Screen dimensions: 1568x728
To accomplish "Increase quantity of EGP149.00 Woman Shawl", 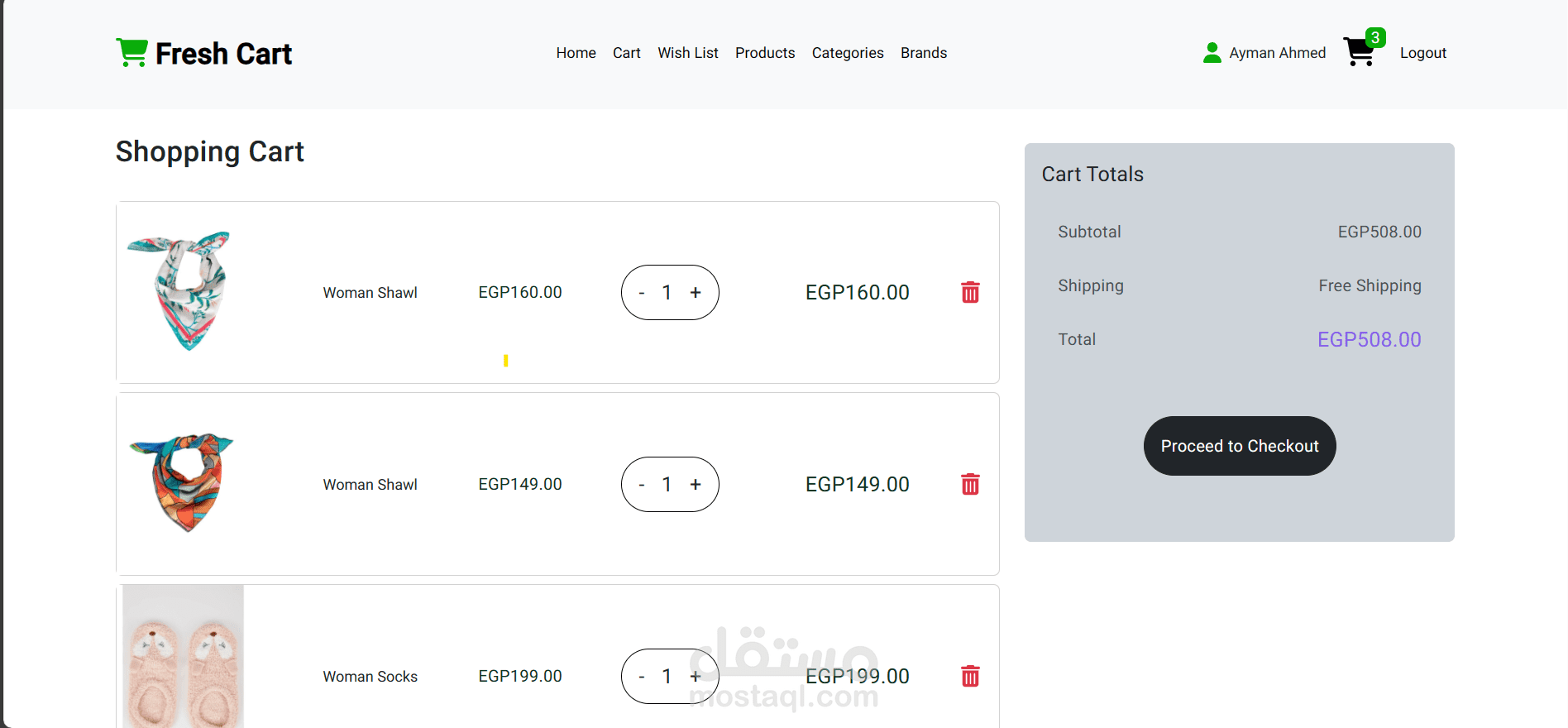I will coord(696,484).
